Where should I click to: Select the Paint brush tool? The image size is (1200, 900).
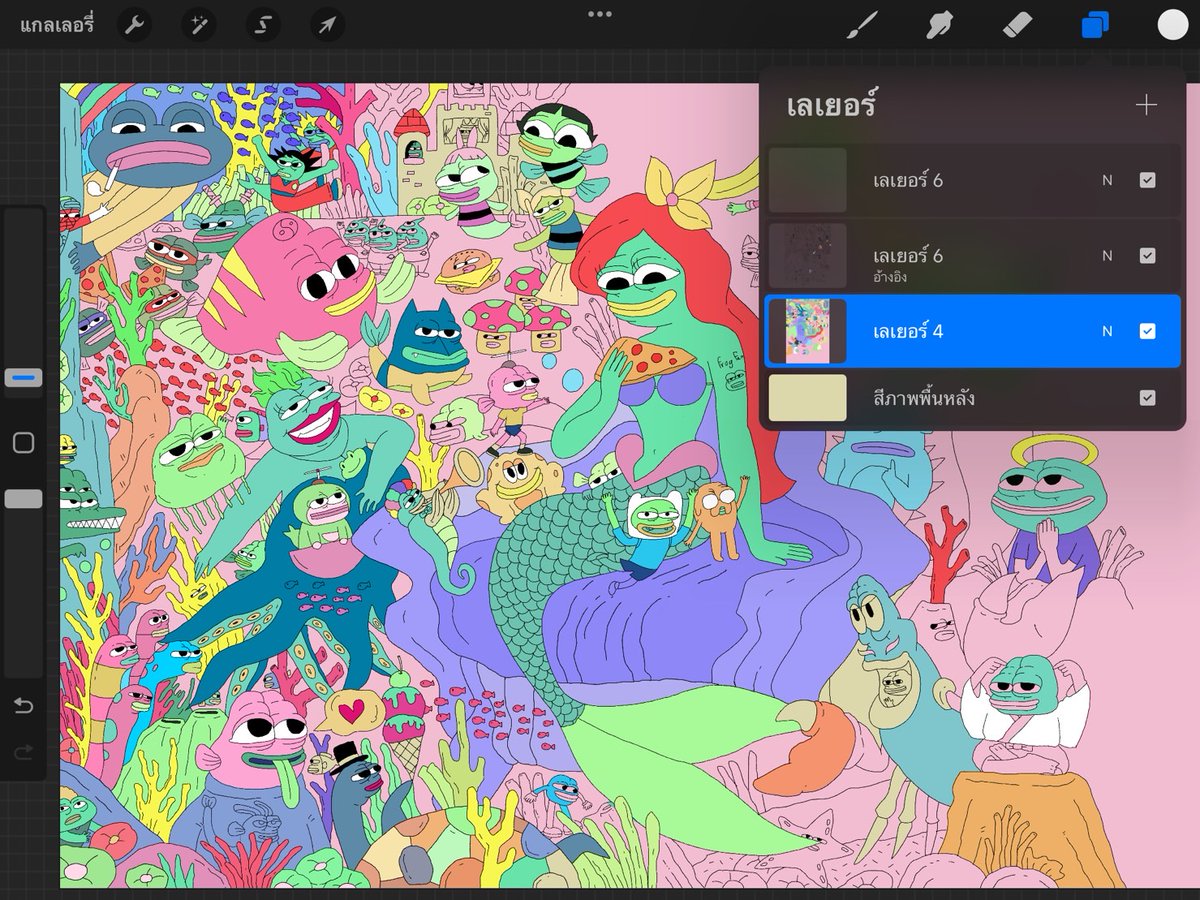tap(861, 24)
